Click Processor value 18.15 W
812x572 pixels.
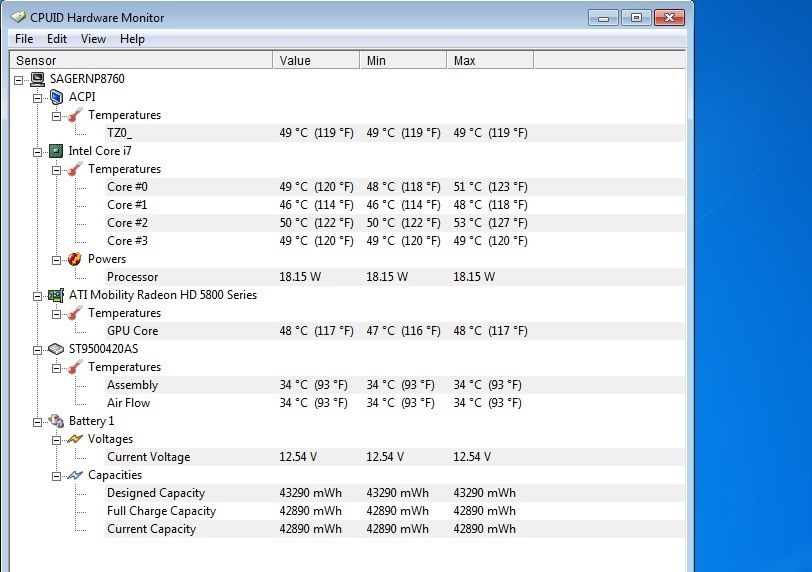300,277
